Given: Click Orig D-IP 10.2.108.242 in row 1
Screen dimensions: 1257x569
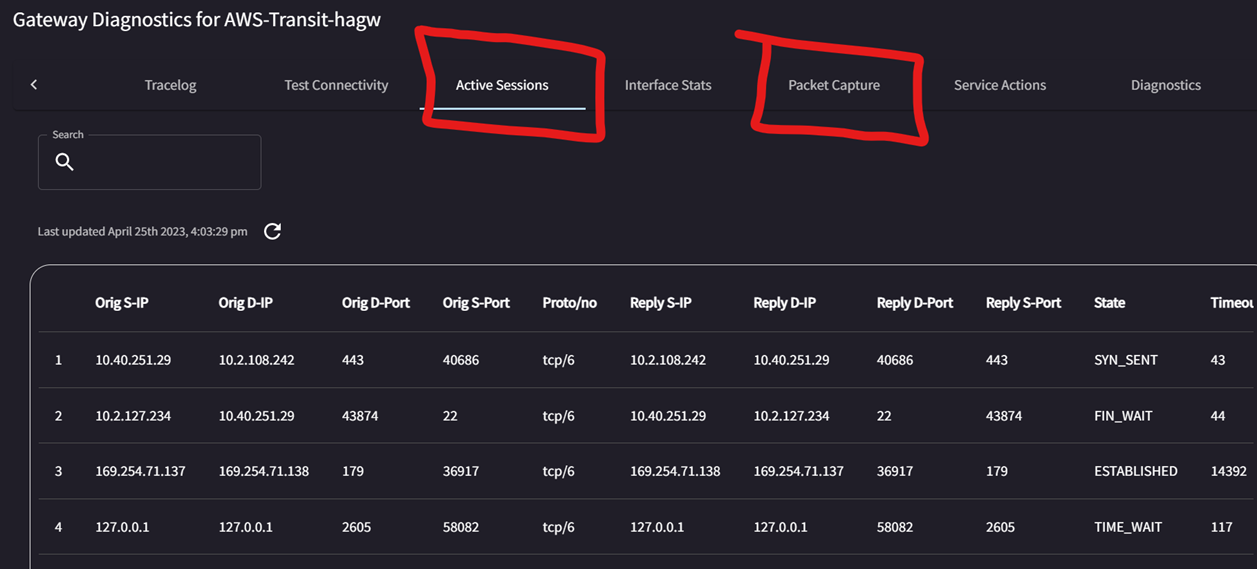Looking at the screenshot, I should click(256, 360).
